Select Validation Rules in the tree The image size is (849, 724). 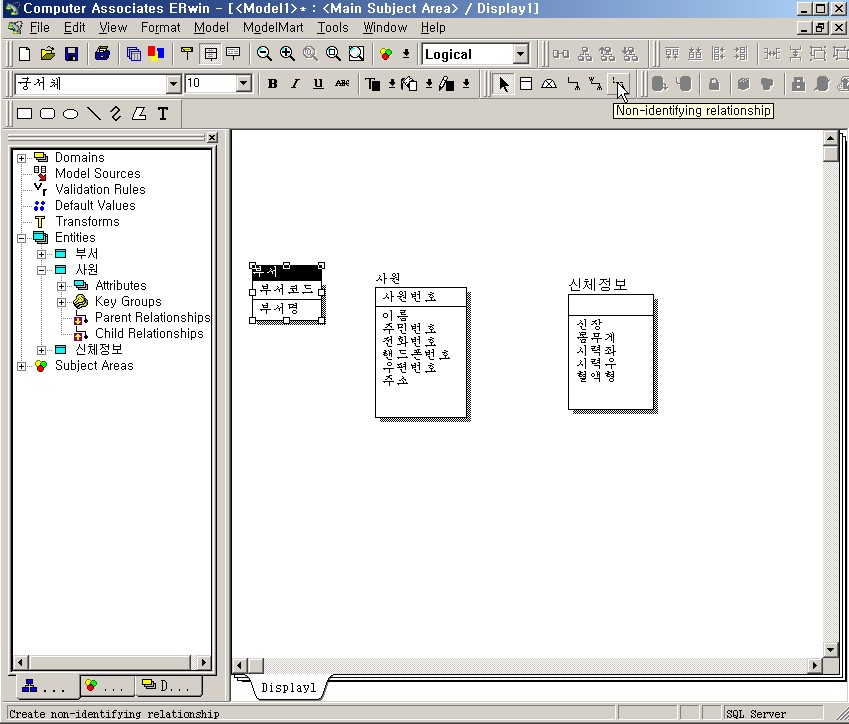[x=100, y=190]
